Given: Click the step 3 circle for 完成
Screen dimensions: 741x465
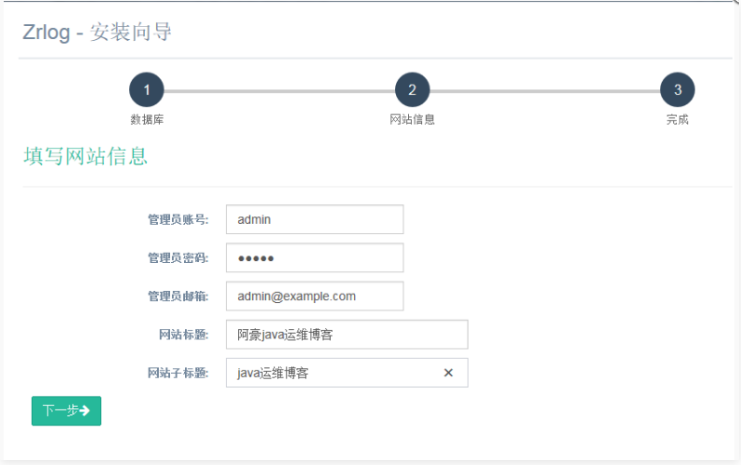Looking at the screenshot, I should click(677, 90).
